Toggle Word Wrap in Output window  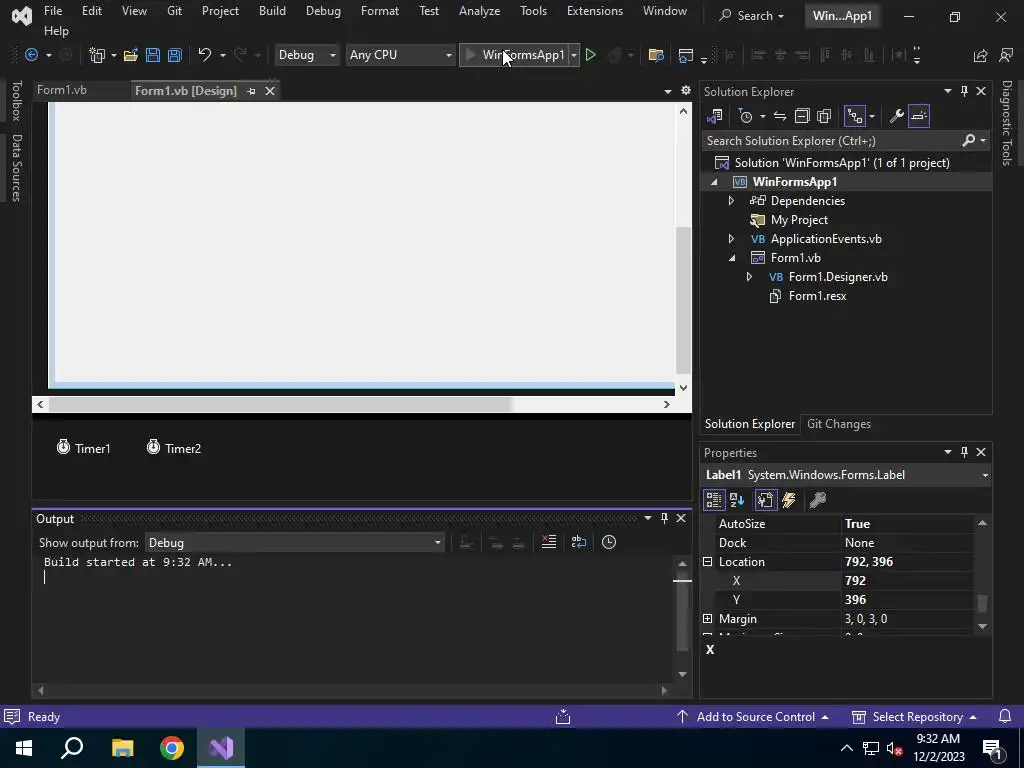579,542
